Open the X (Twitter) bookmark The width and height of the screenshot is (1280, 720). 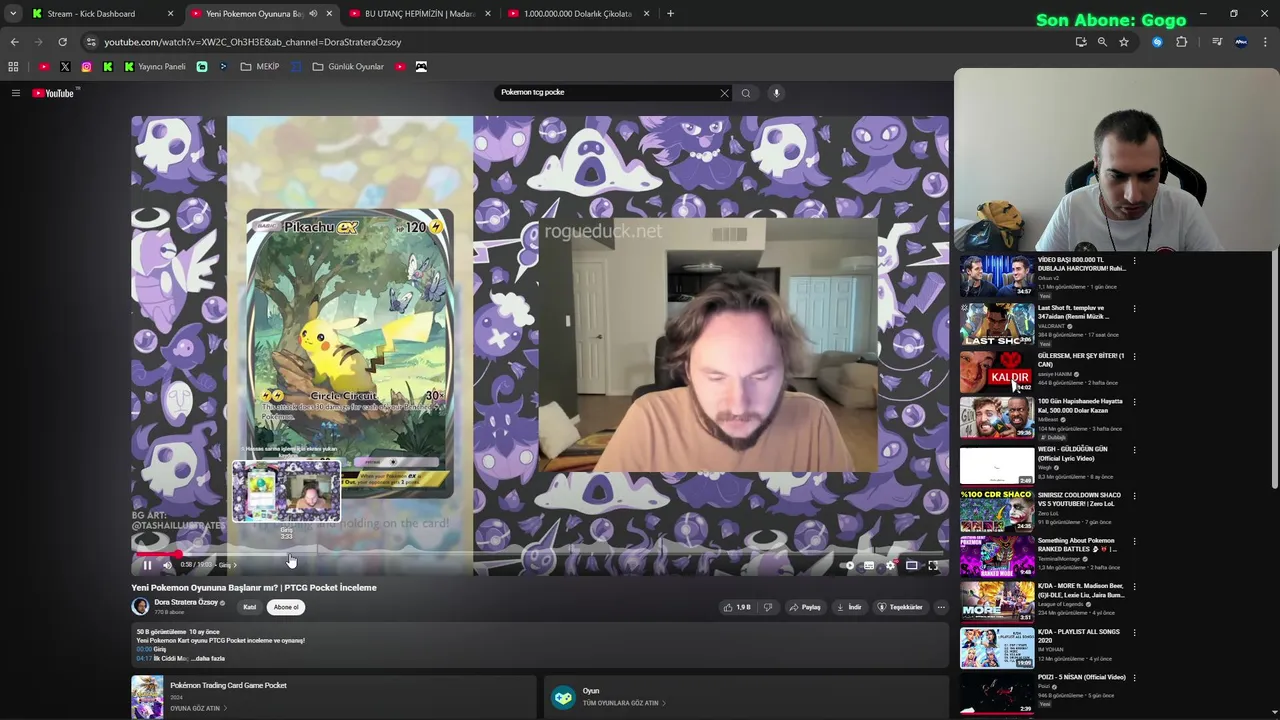(x=65, y=67)
